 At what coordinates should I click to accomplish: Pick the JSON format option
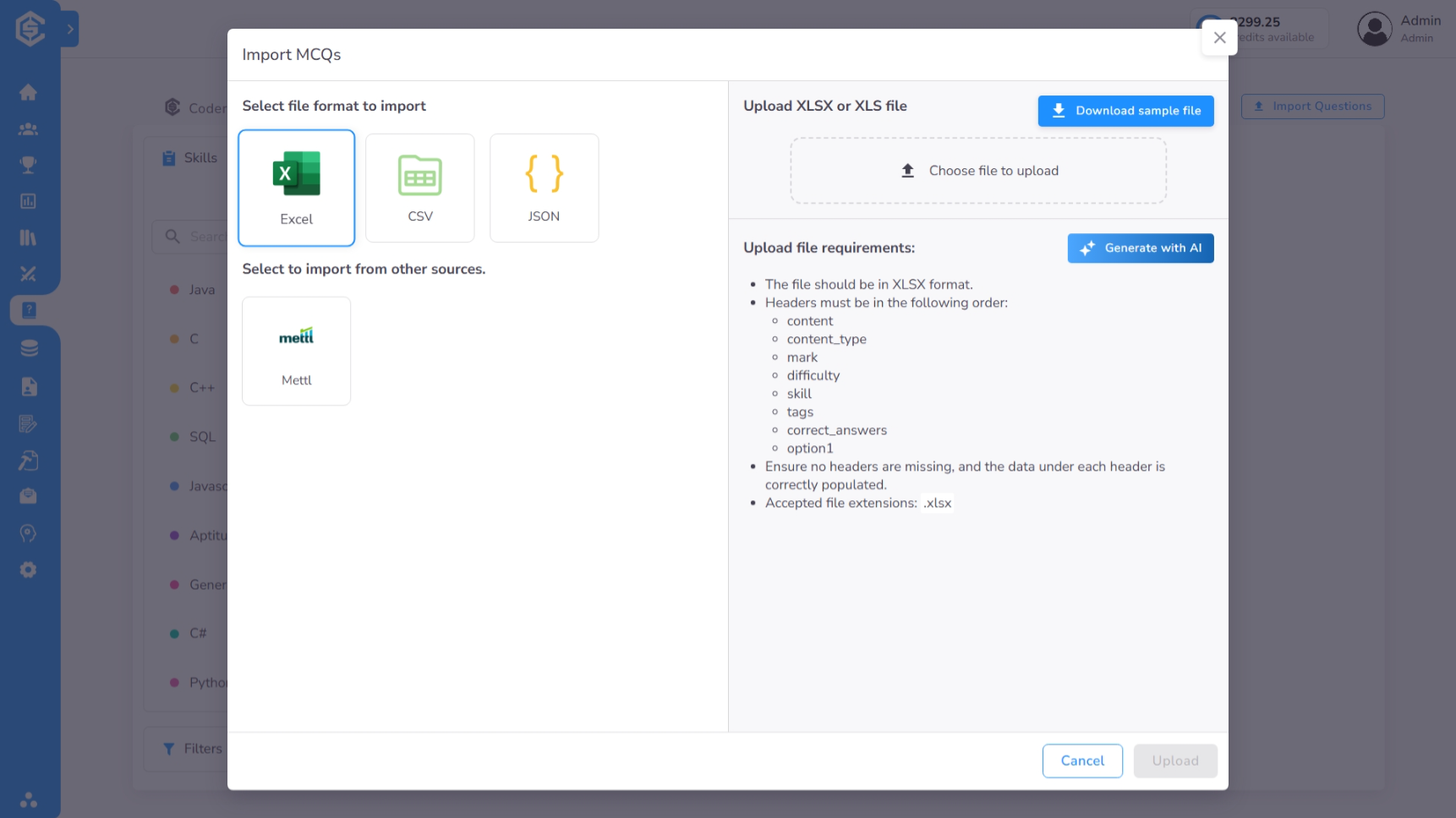[544, 188]
